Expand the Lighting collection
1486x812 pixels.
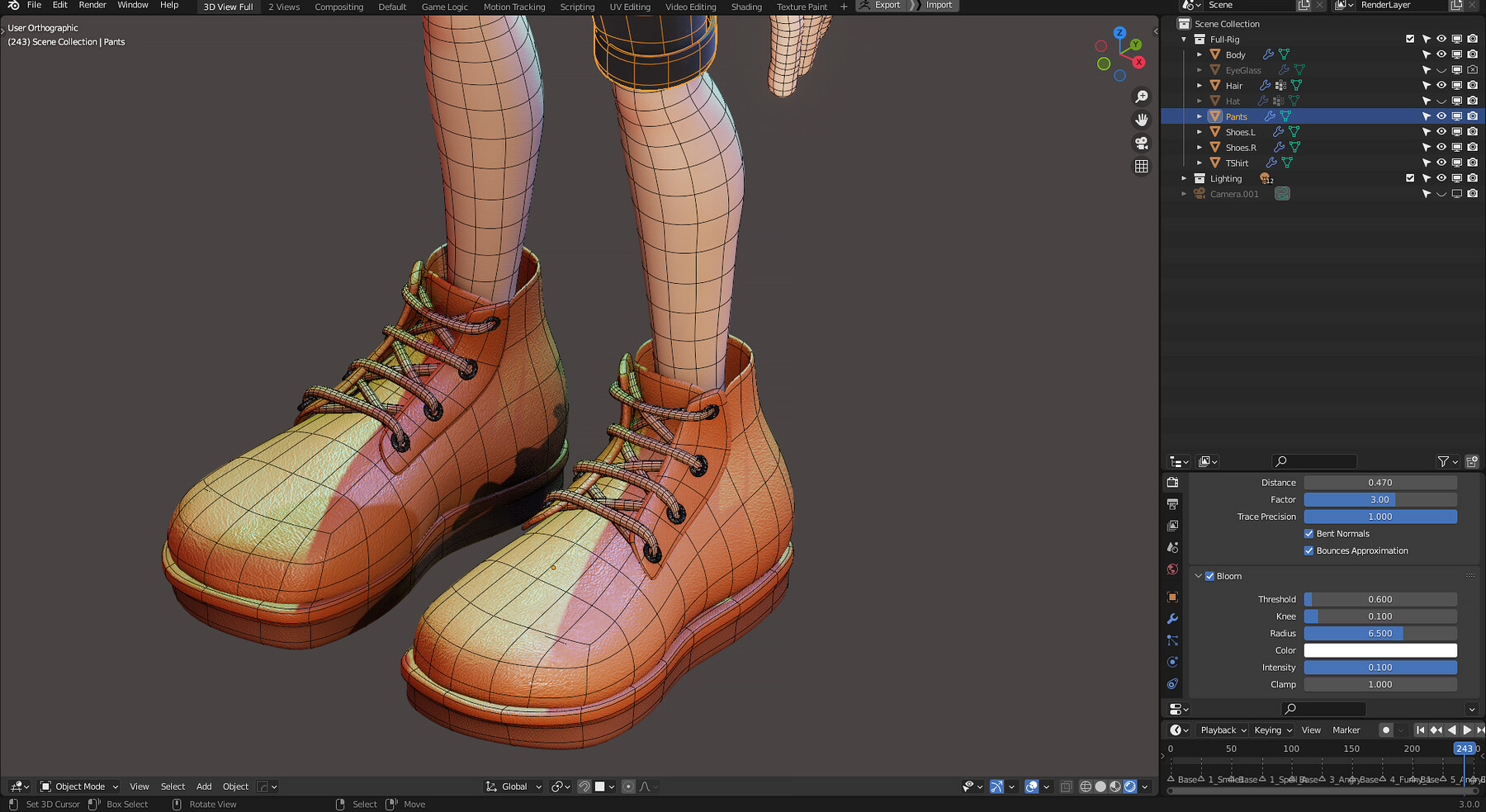[x=1184, y=178]
